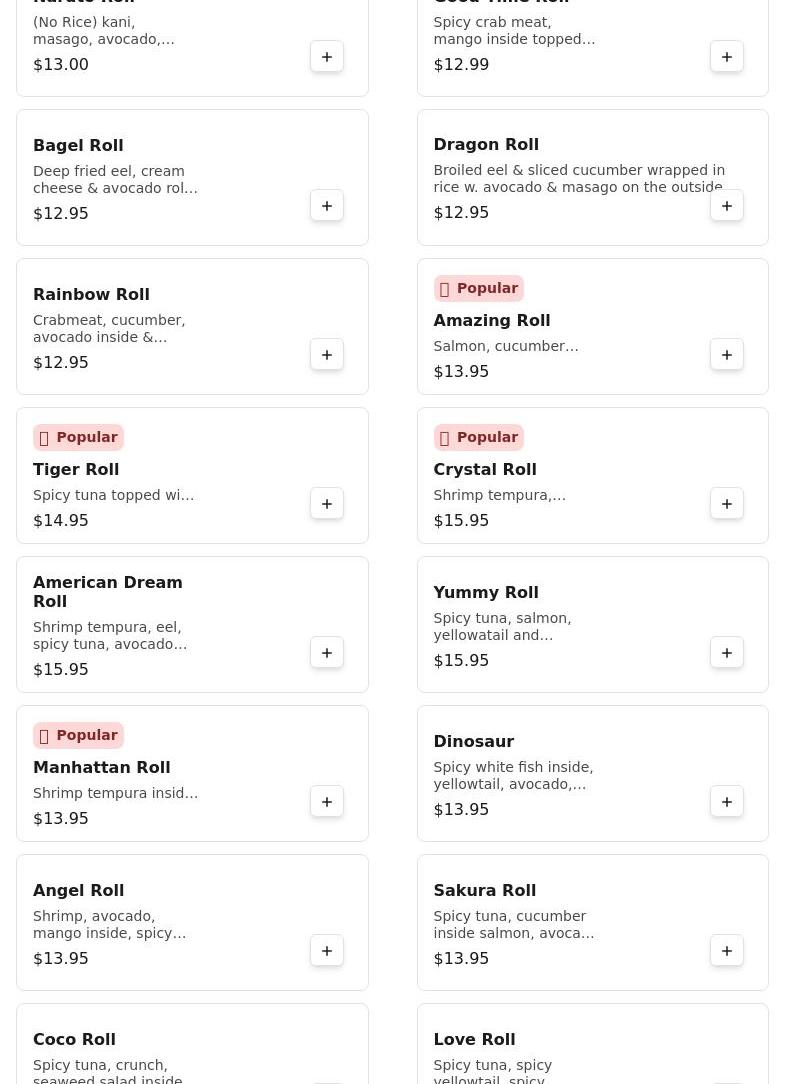Add Crystal Roll to order
This screenshot has width=785, height=1084.
pos(727,504)
